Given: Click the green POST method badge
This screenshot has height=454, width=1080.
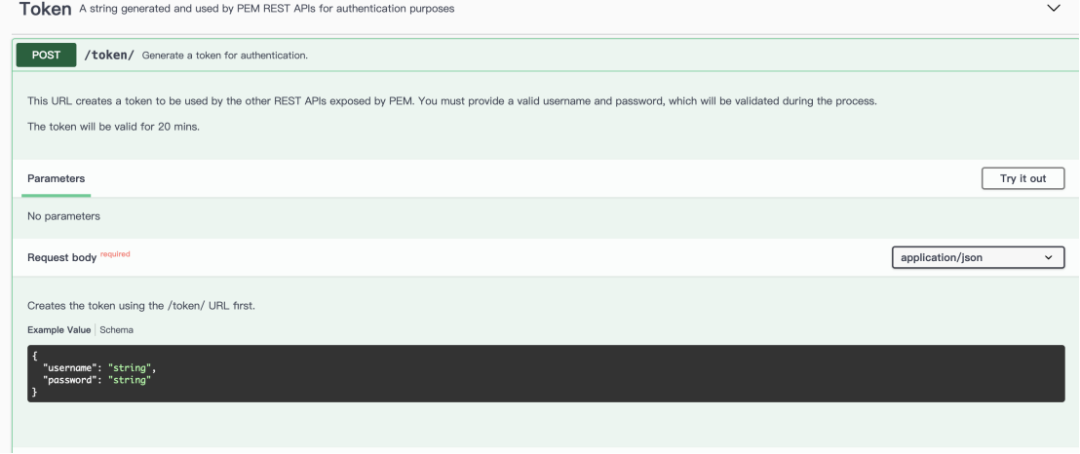Looking at the screenshot, I should coord(46,55).
